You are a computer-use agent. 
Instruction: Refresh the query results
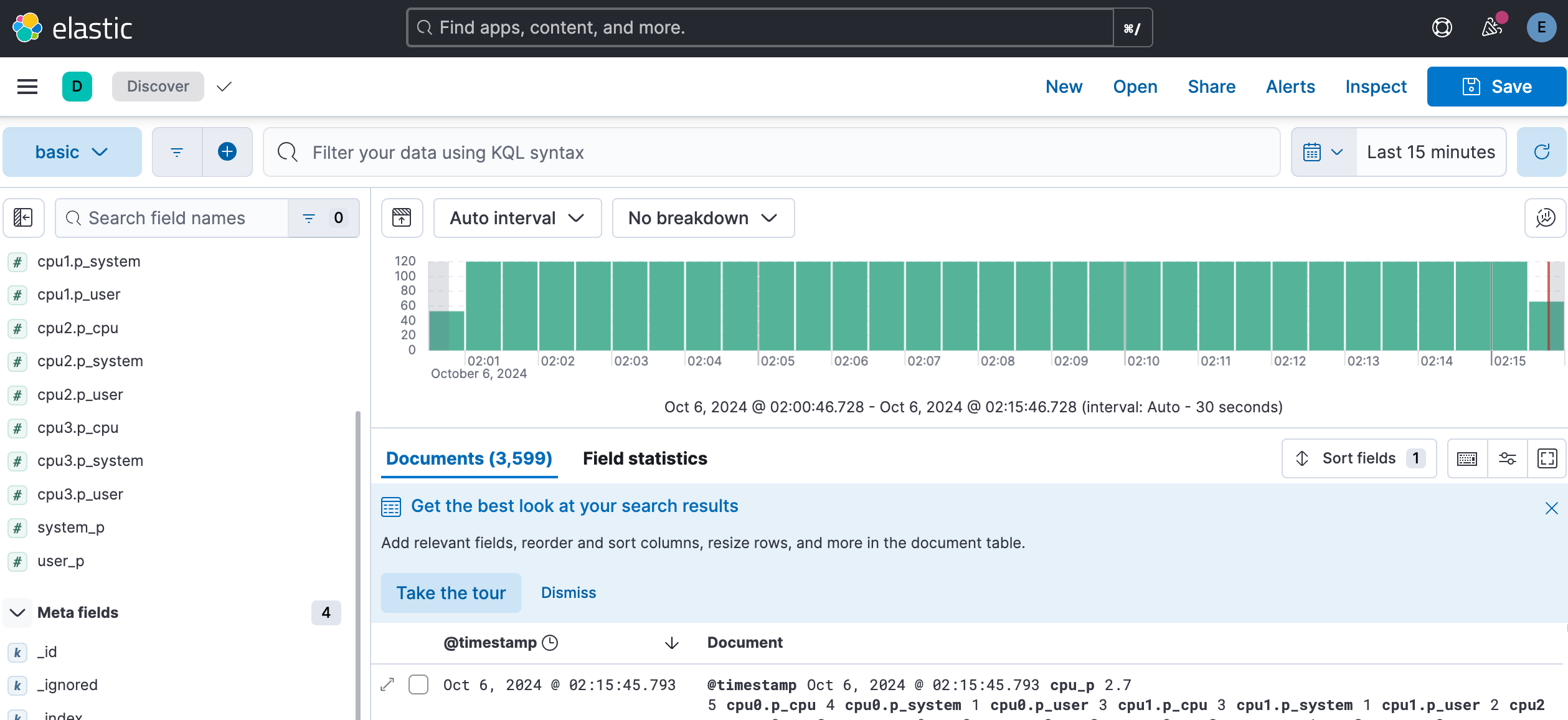click(x=1542, y=152)
